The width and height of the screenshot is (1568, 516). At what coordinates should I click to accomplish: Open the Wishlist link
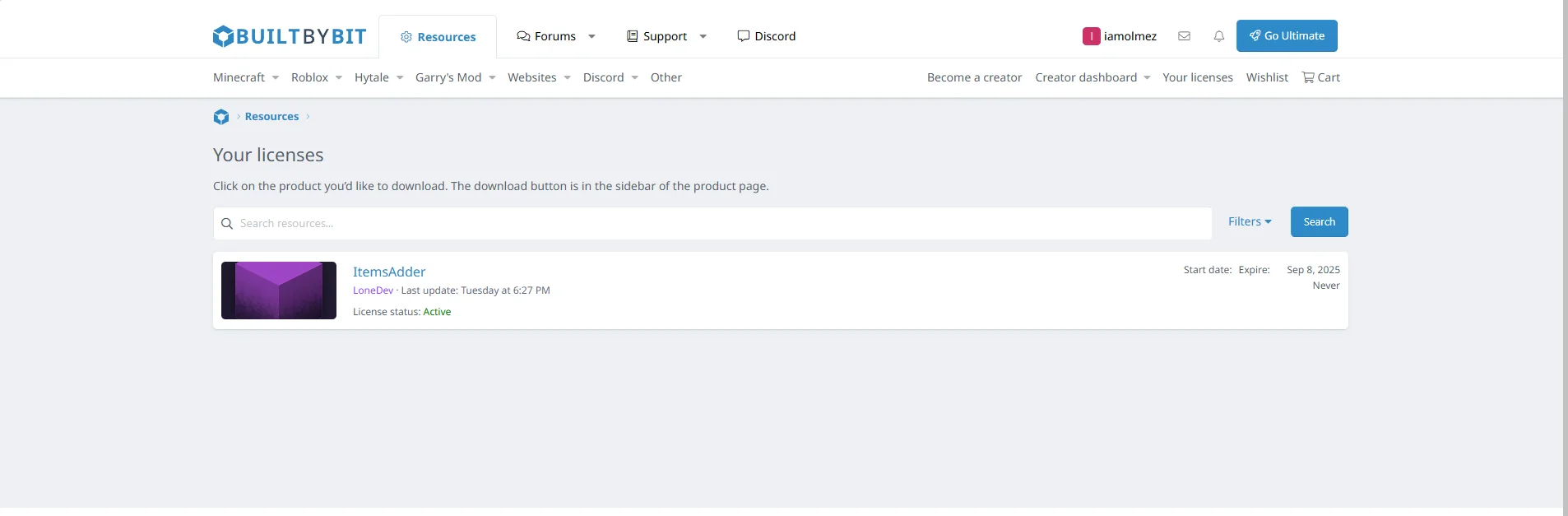1267,77
